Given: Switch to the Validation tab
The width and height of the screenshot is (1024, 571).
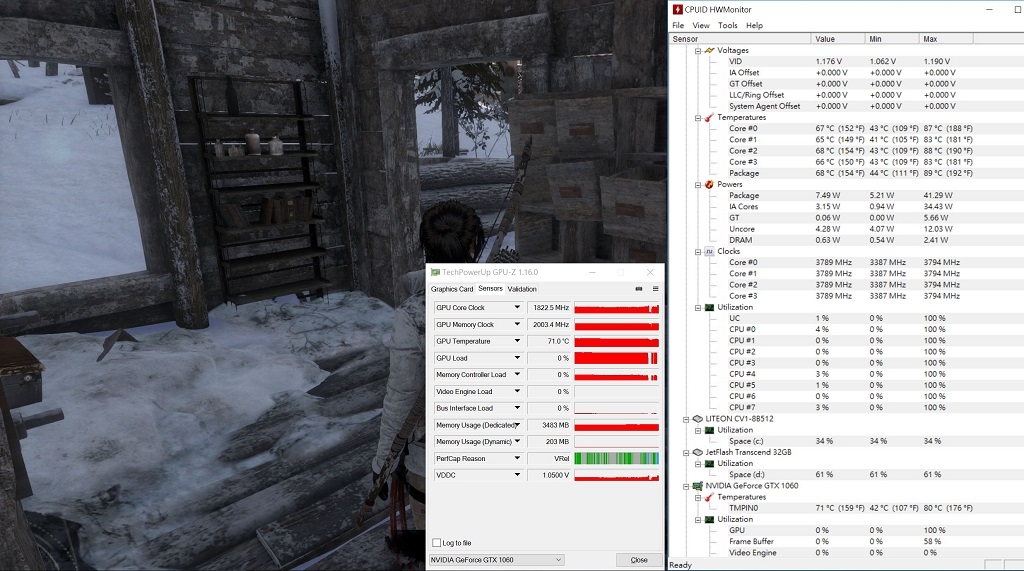Looking at the screenshot, I should [522, 289].
